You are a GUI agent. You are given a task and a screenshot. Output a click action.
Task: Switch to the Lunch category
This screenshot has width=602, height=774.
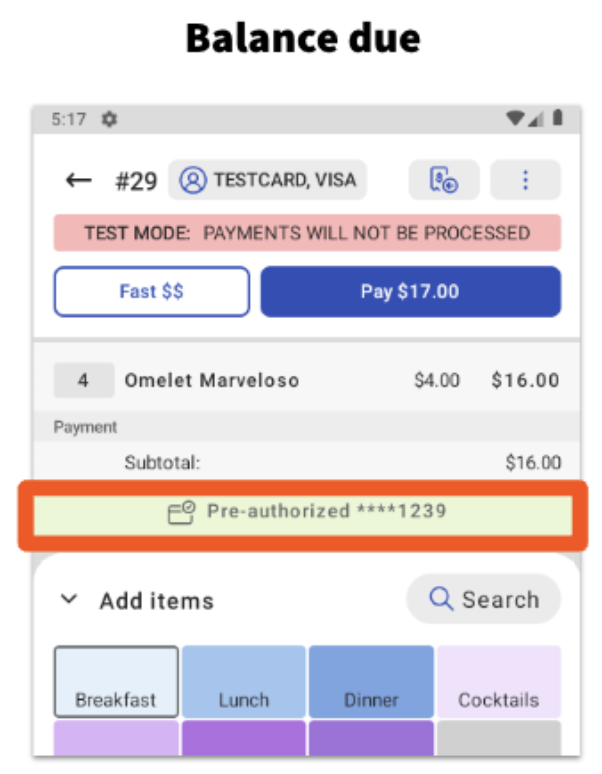point(244,682)
